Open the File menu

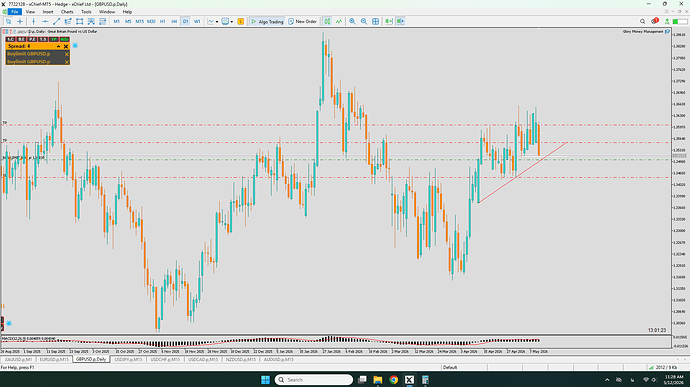(15, 12)
